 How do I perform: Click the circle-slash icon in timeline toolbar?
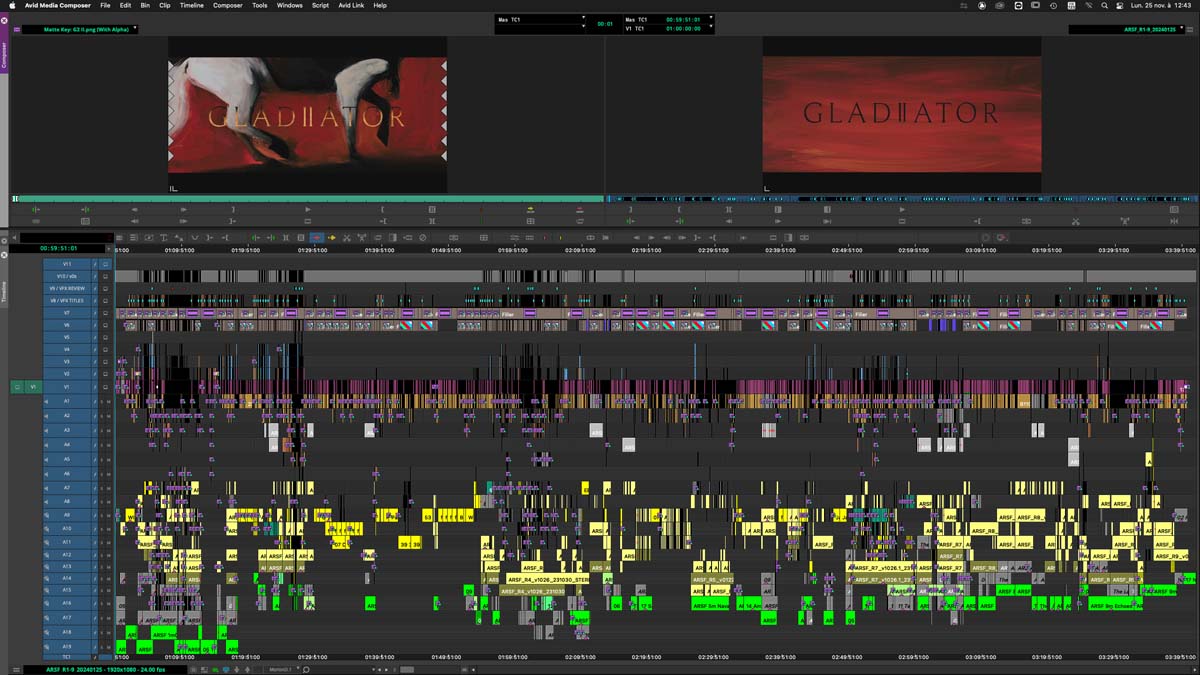(423, 237)
